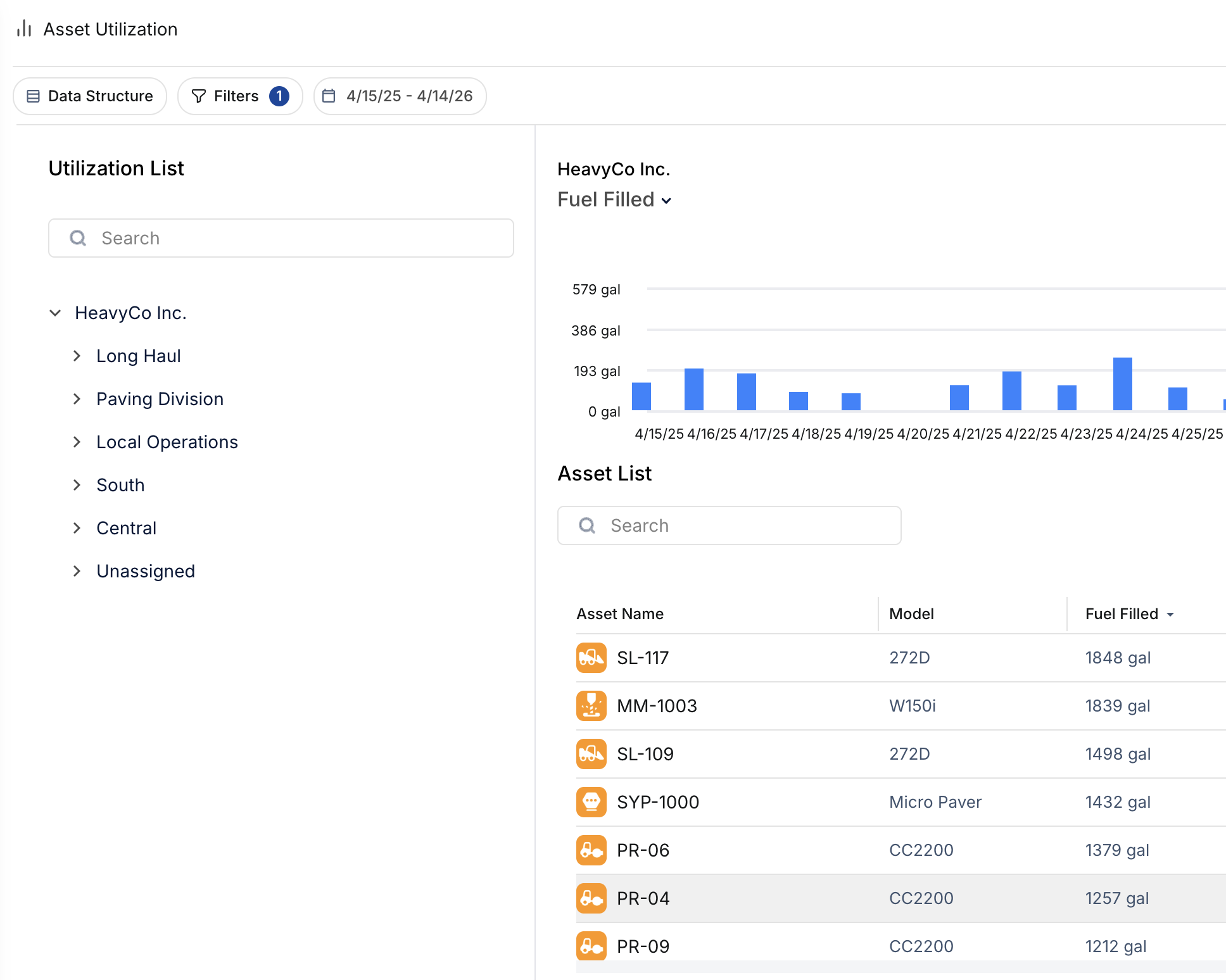The height and width of the screenshot is (980, 1226).
Task: Select the South tree item
Action: [120, 485]
